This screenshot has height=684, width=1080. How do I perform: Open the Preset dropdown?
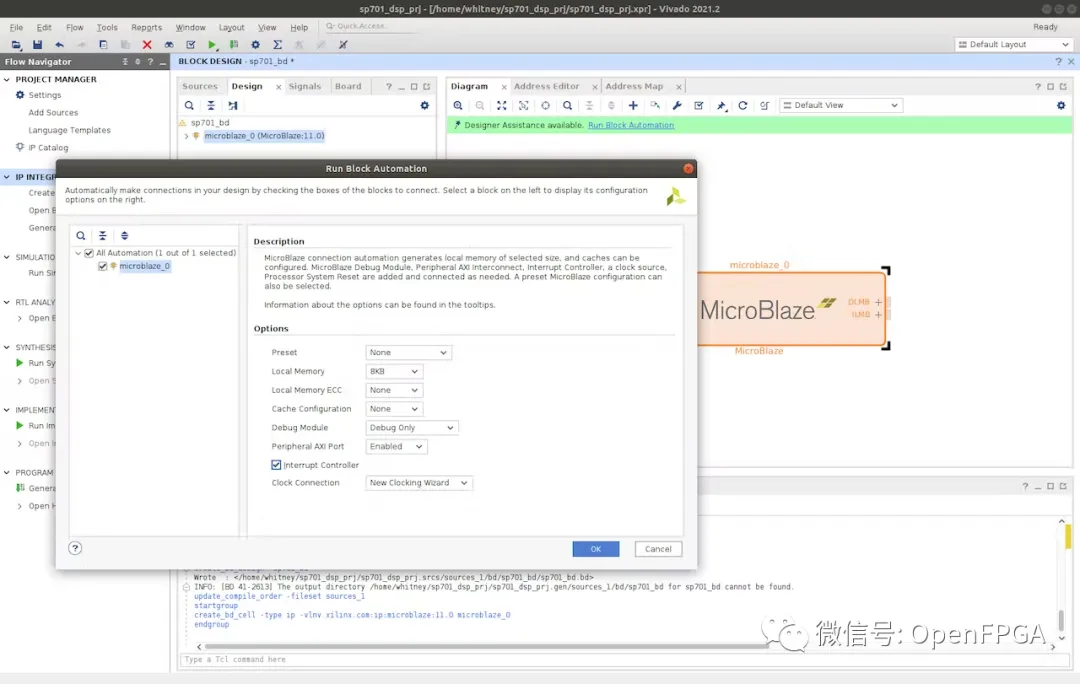(408, 352)
